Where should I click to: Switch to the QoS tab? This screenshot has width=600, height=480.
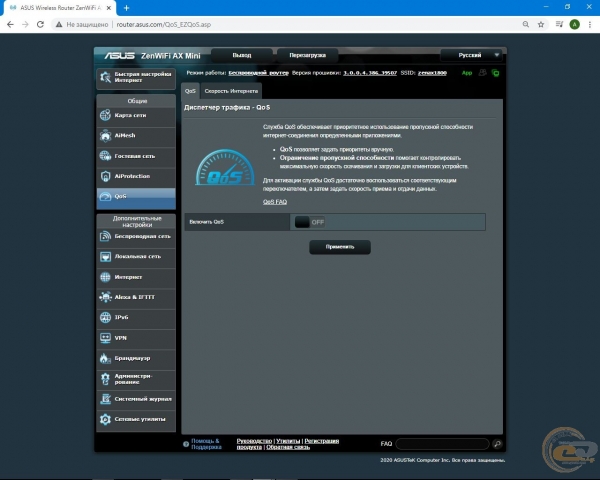190,91
